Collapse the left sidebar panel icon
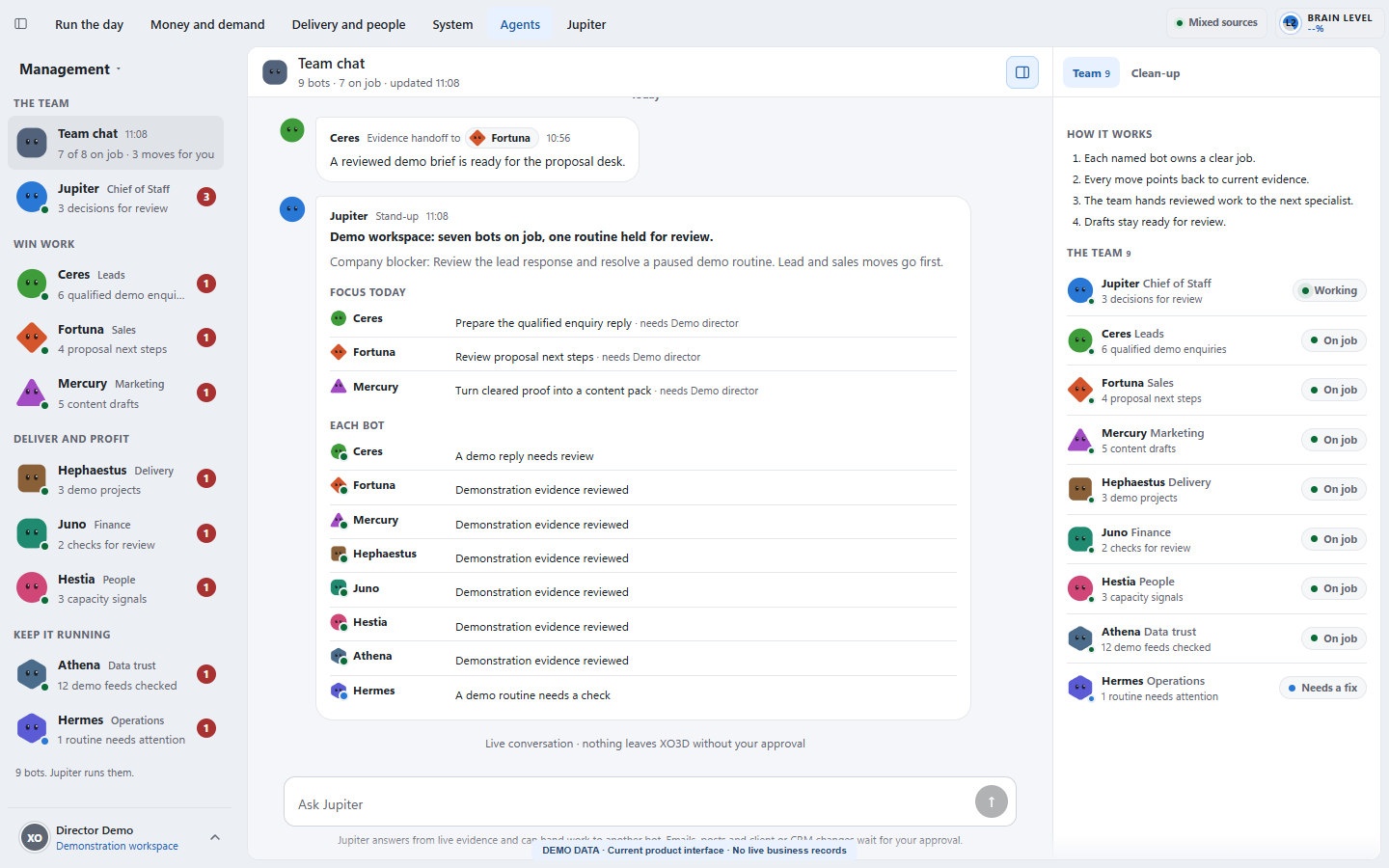Image resolution: width=1389 pixels, height=868 pixels. coord(20,24)
